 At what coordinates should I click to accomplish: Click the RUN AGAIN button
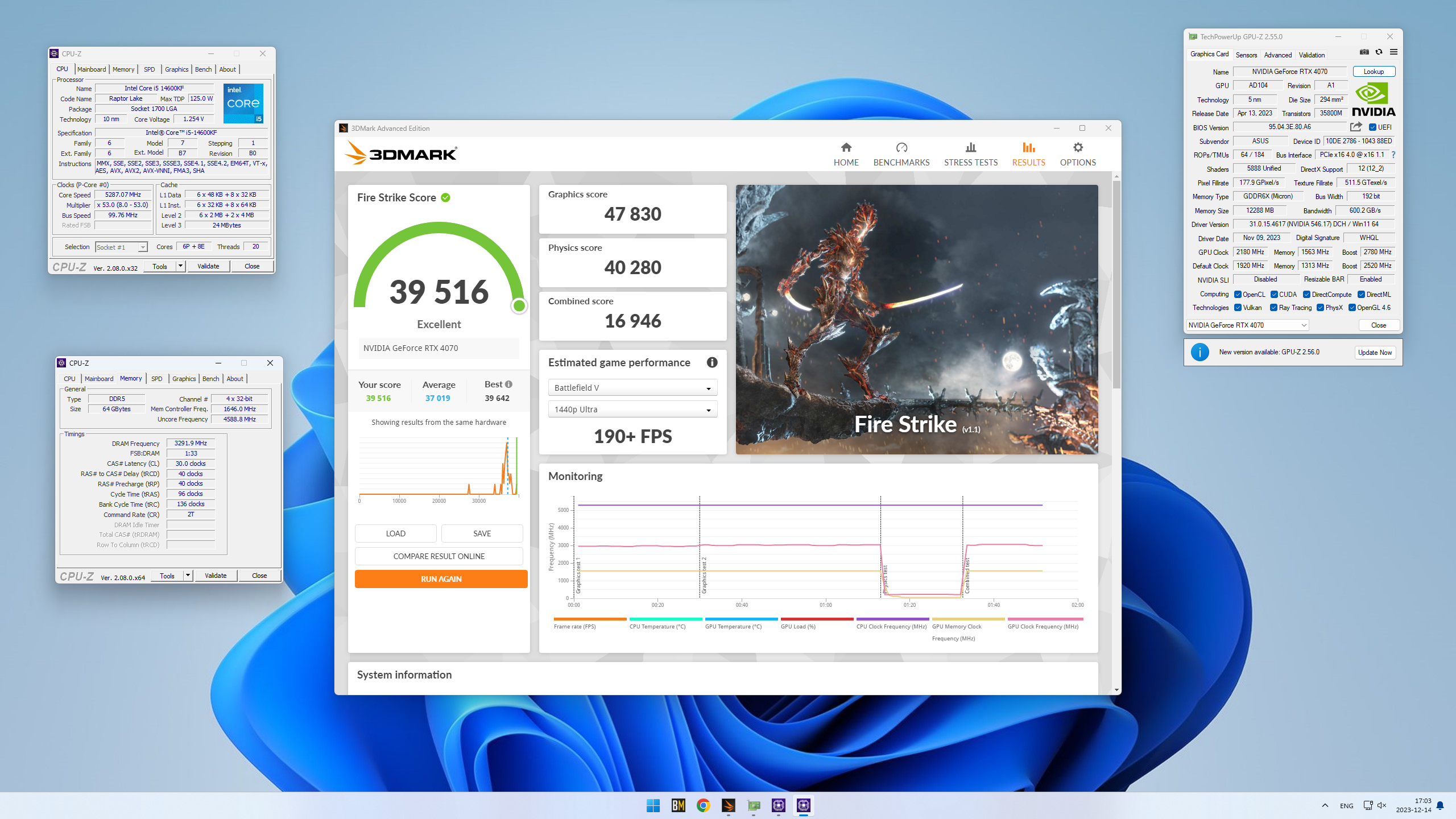click(441, 579)
